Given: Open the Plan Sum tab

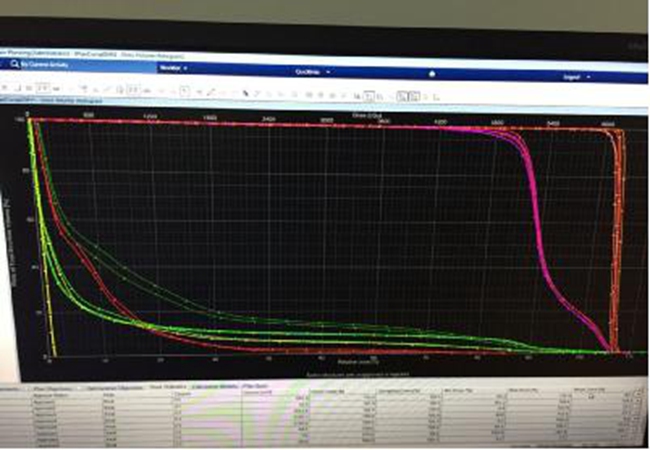Looking at the screenshot, I should (250, 384).
